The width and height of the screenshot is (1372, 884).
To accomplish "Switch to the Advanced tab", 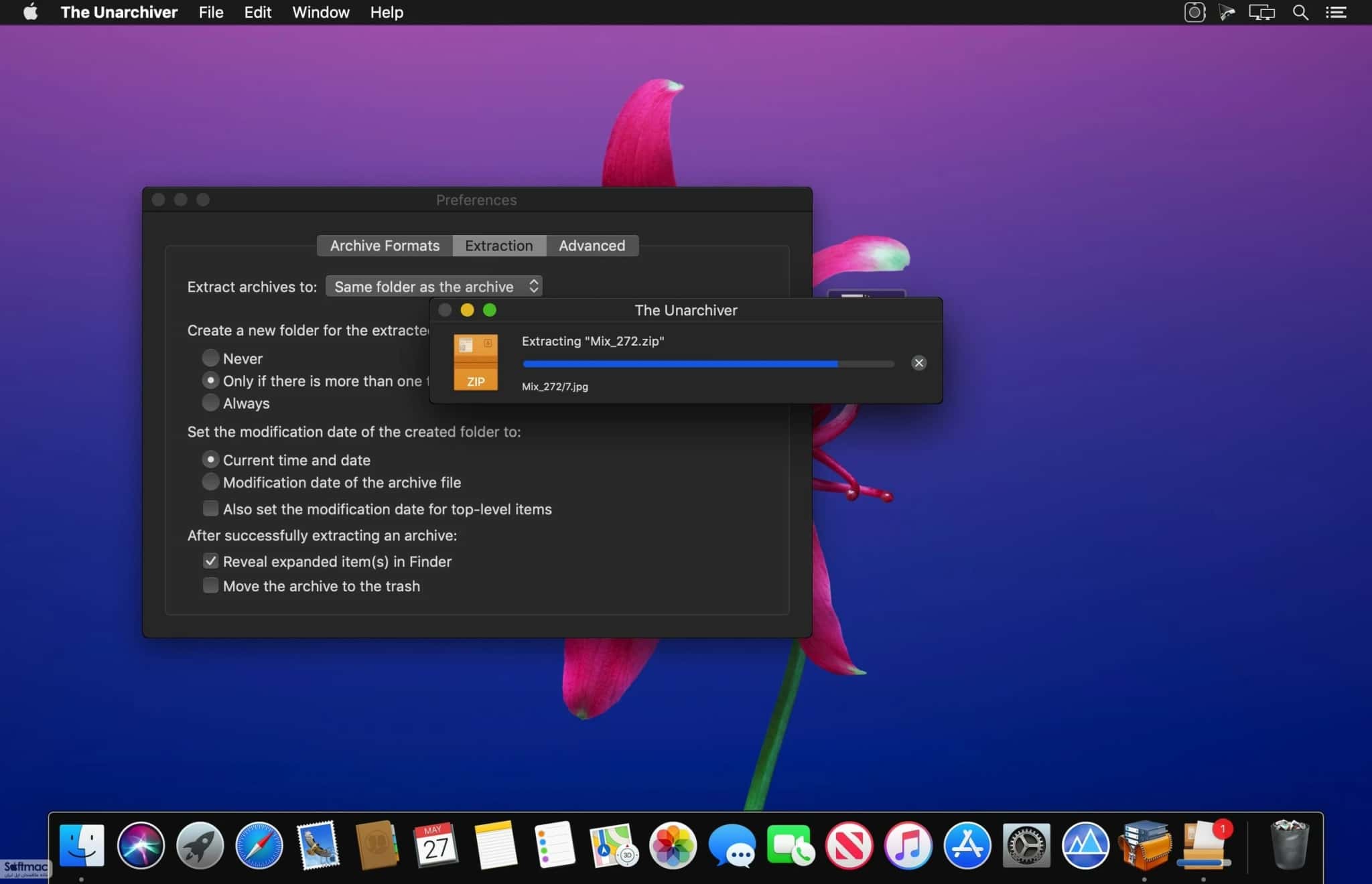I will (592, 246).
